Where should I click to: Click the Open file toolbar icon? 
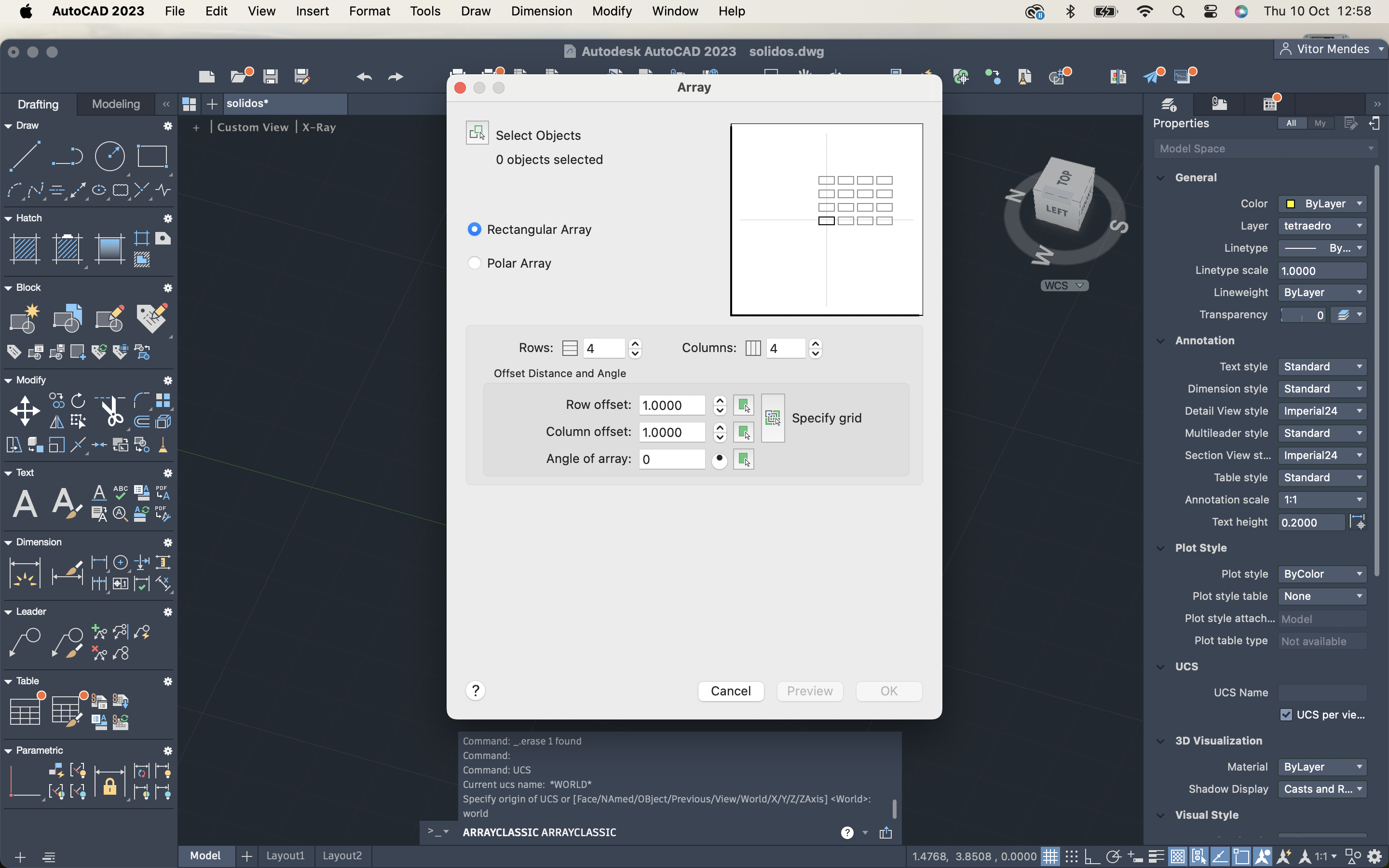pos(239,76)
